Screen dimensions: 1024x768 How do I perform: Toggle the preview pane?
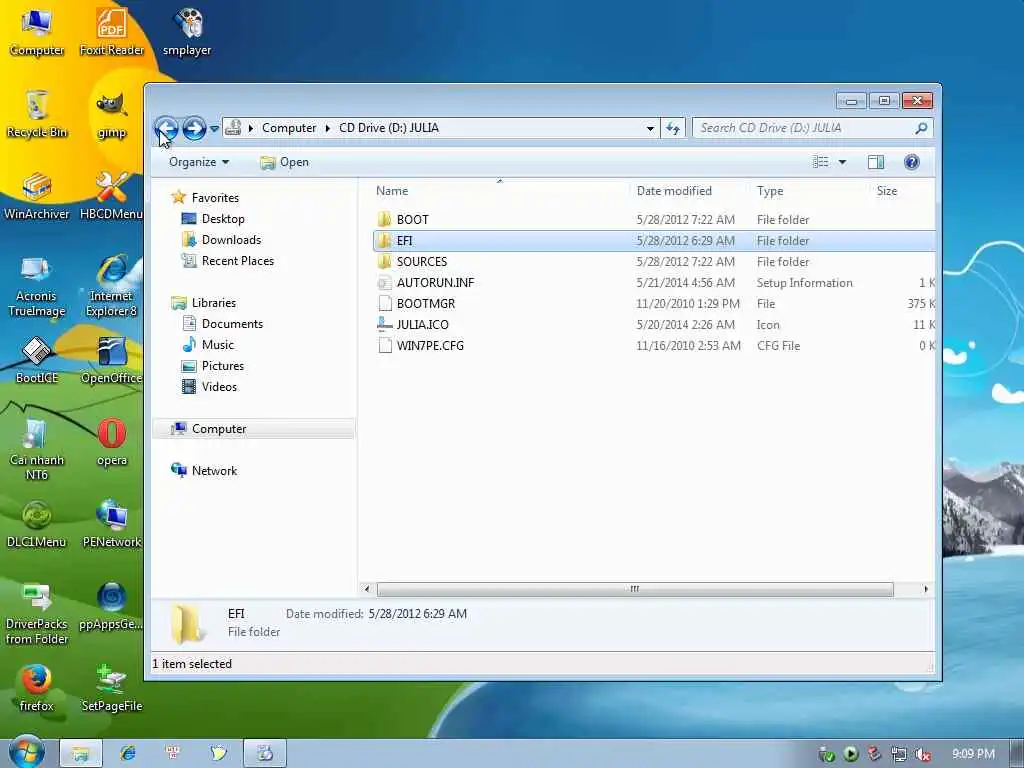coord(876,162)
